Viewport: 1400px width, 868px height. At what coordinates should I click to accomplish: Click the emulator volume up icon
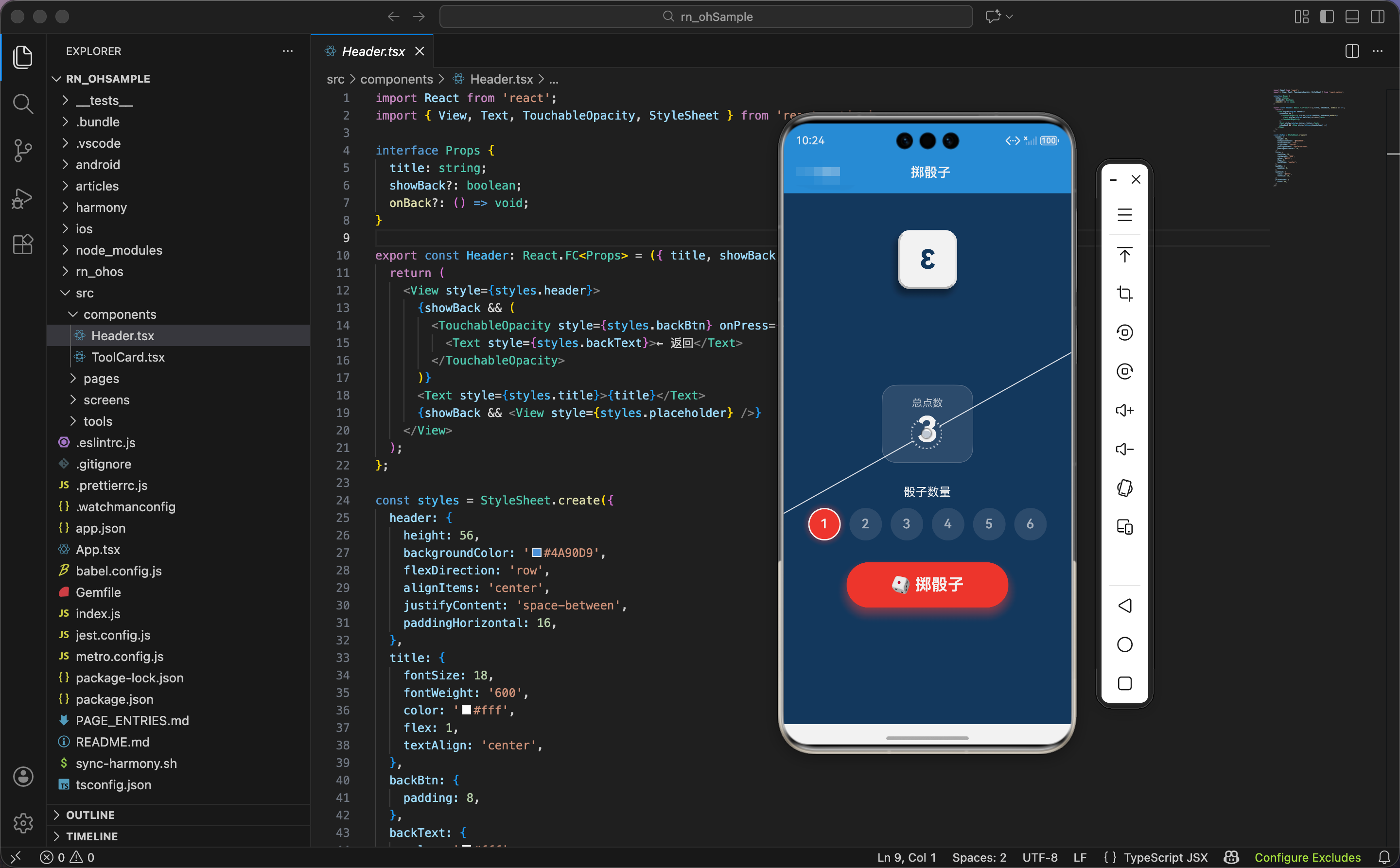click(1124, 410)
